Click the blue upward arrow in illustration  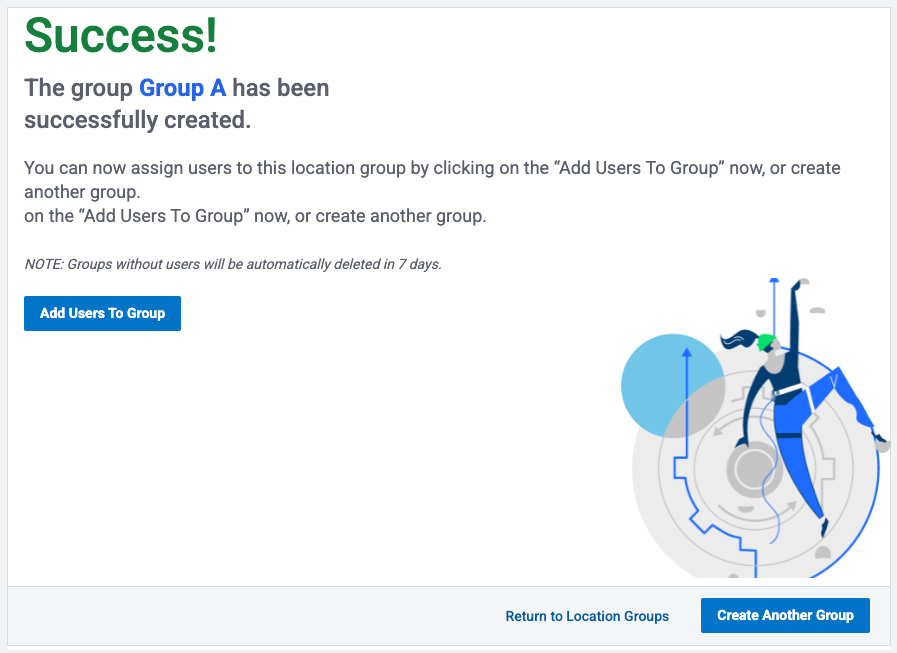click(x=686, y=380)
